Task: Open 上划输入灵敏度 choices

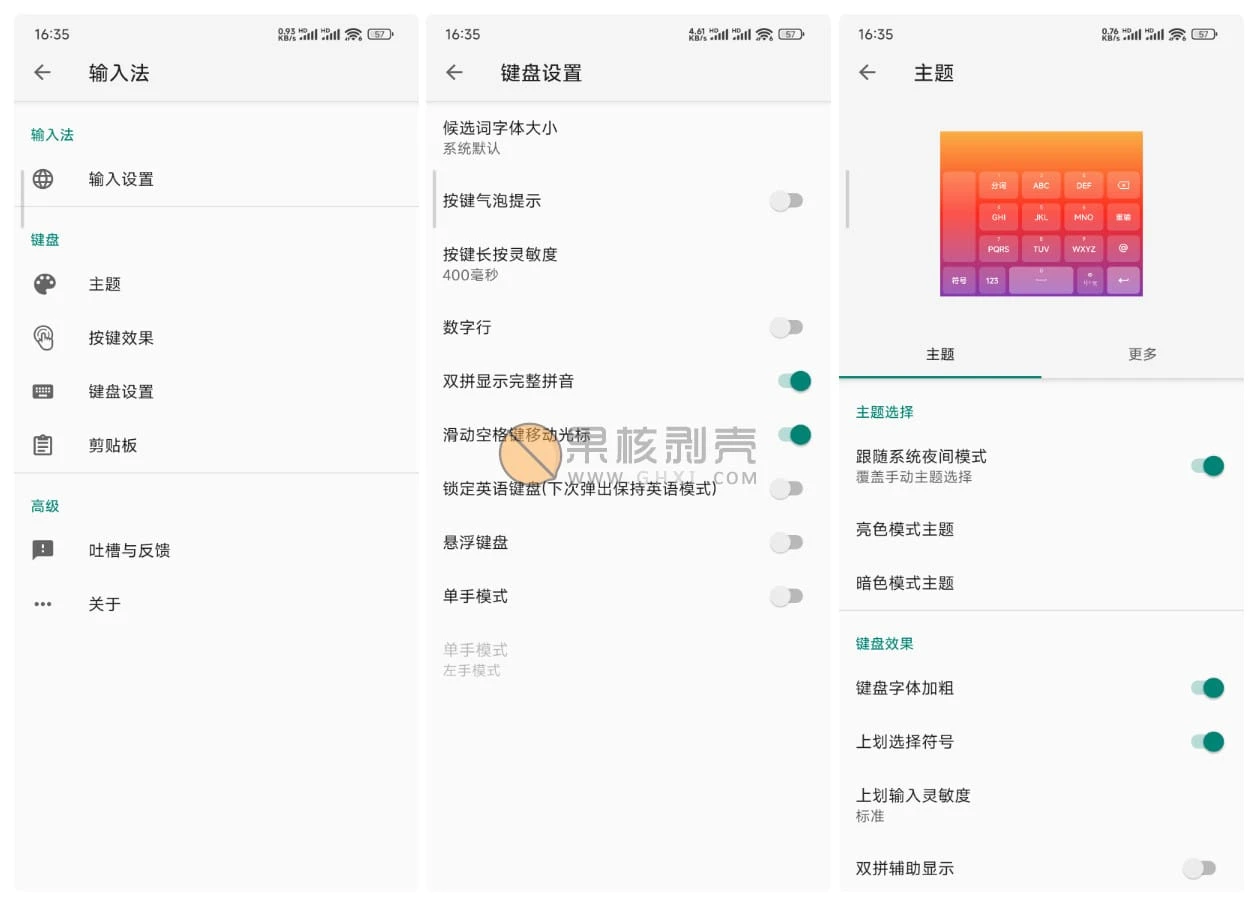Action: pyautogui.click(x=913, y=805)
